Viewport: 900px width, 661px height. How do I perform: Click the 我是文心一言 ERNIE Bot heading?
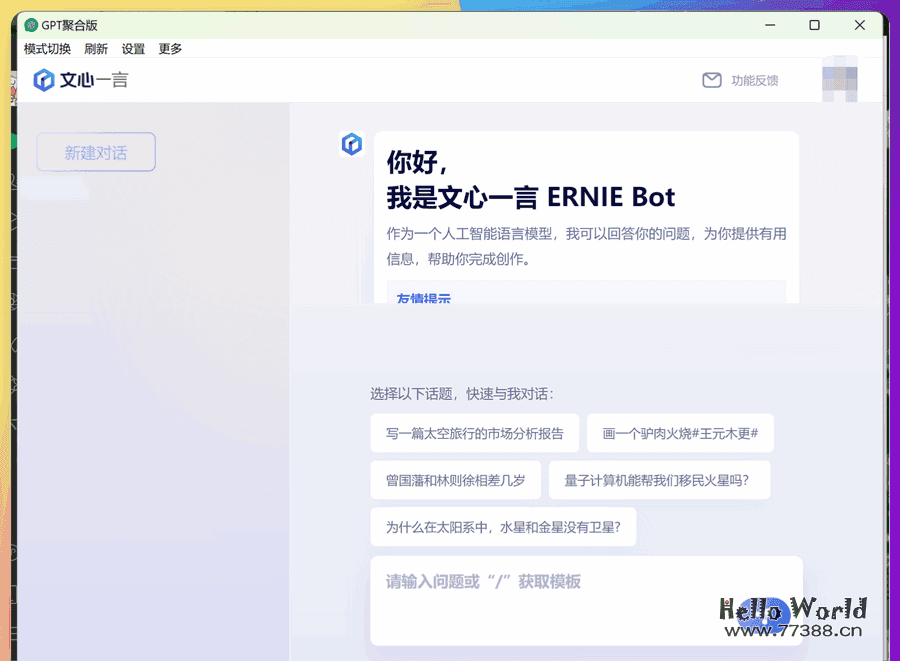pyautogui.click(x=531, y=197)
